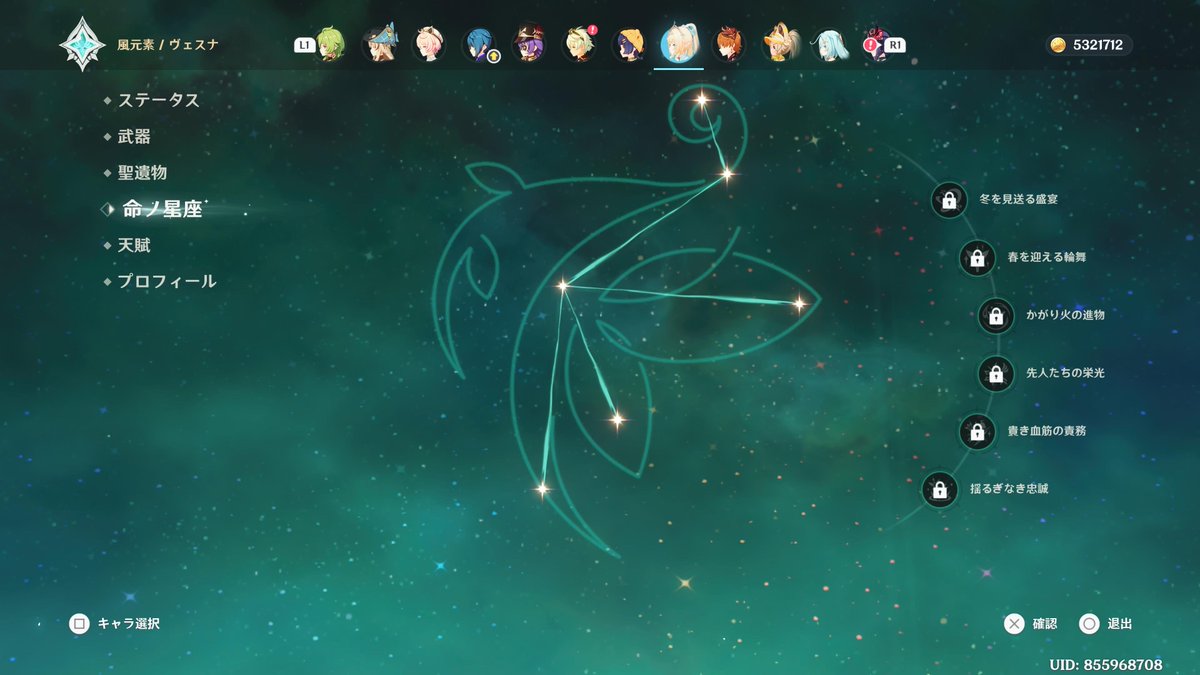
Task: Click the 貴き血筋の責務 label
Action: [x=1047, y=432]
